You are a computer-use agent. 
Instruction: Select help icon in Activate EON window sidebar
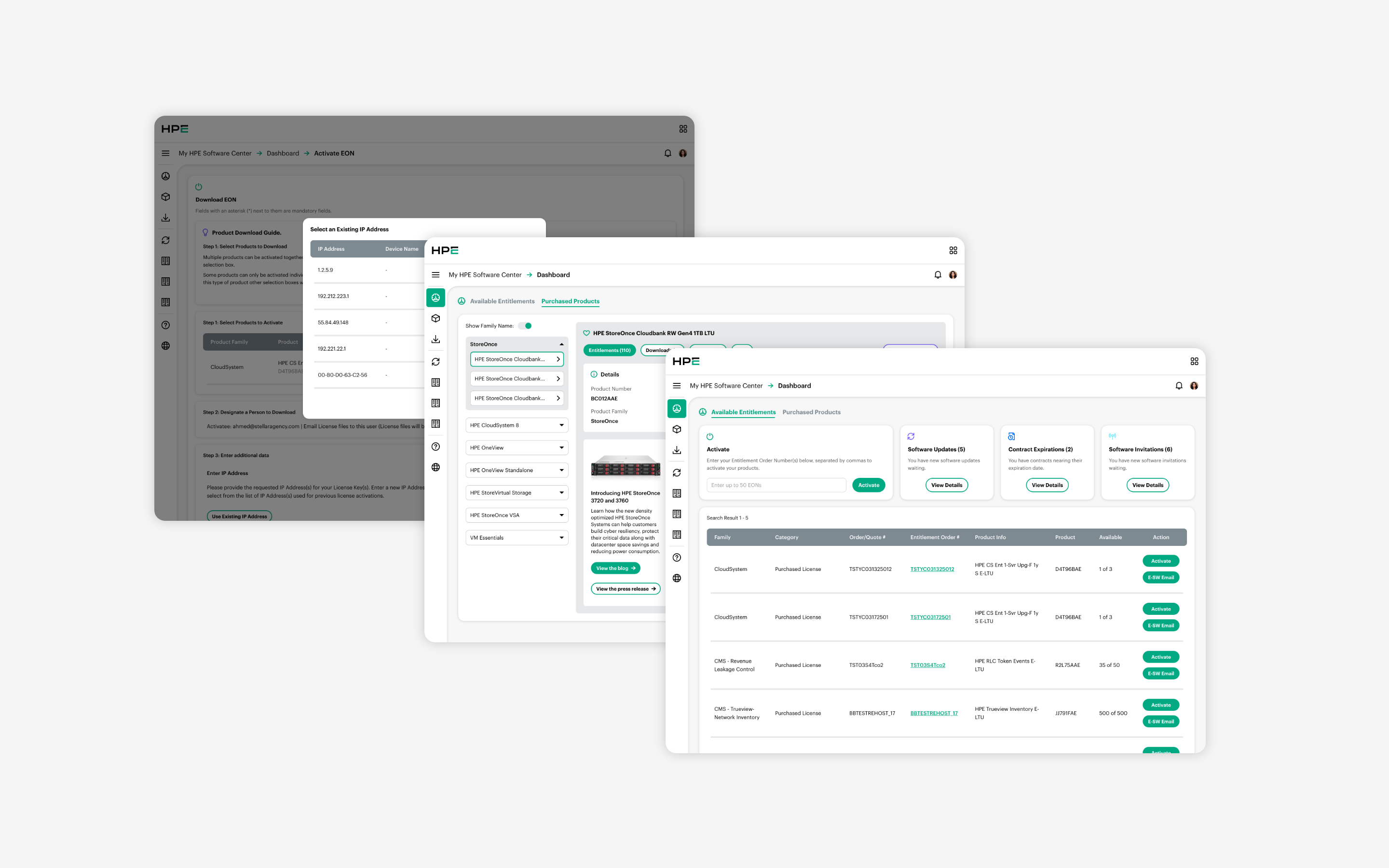point(165,325)
